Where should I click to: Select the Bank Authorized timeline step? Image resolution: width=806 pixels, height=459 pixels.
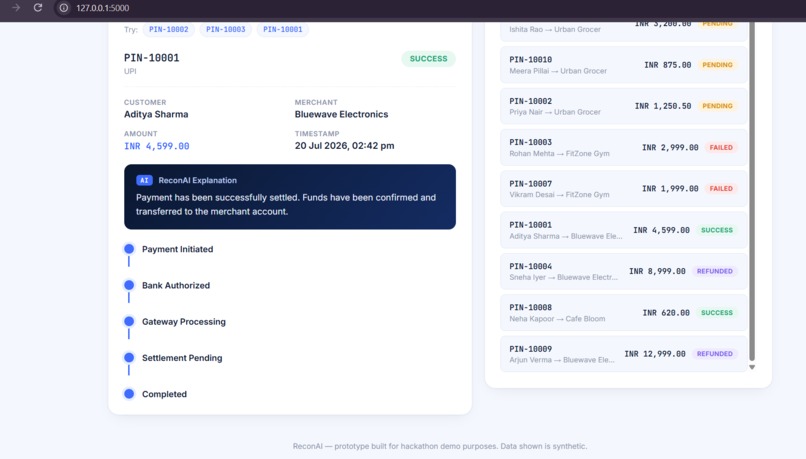176,285
